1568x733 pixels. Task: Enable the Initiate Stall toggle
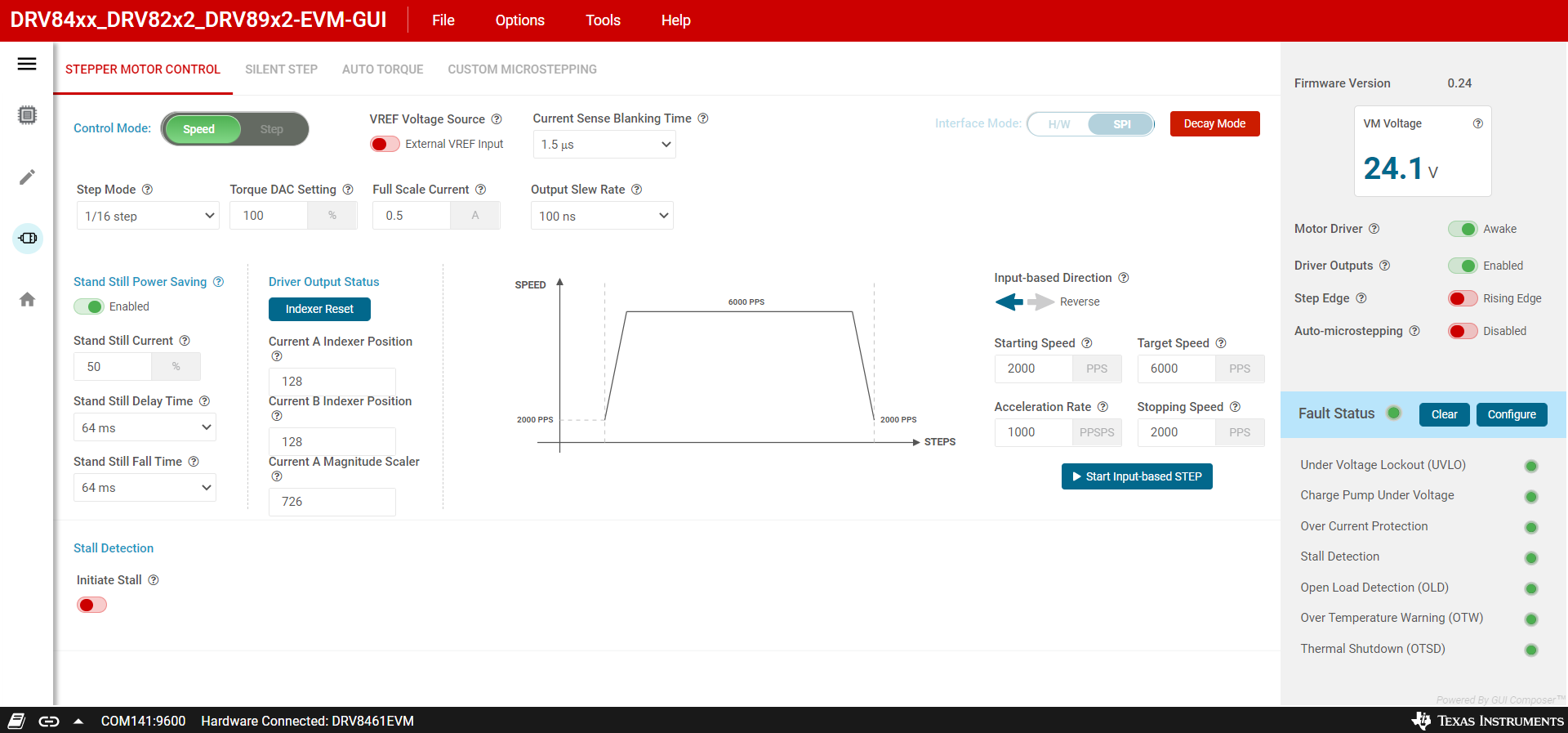click(x=91, y=605)
